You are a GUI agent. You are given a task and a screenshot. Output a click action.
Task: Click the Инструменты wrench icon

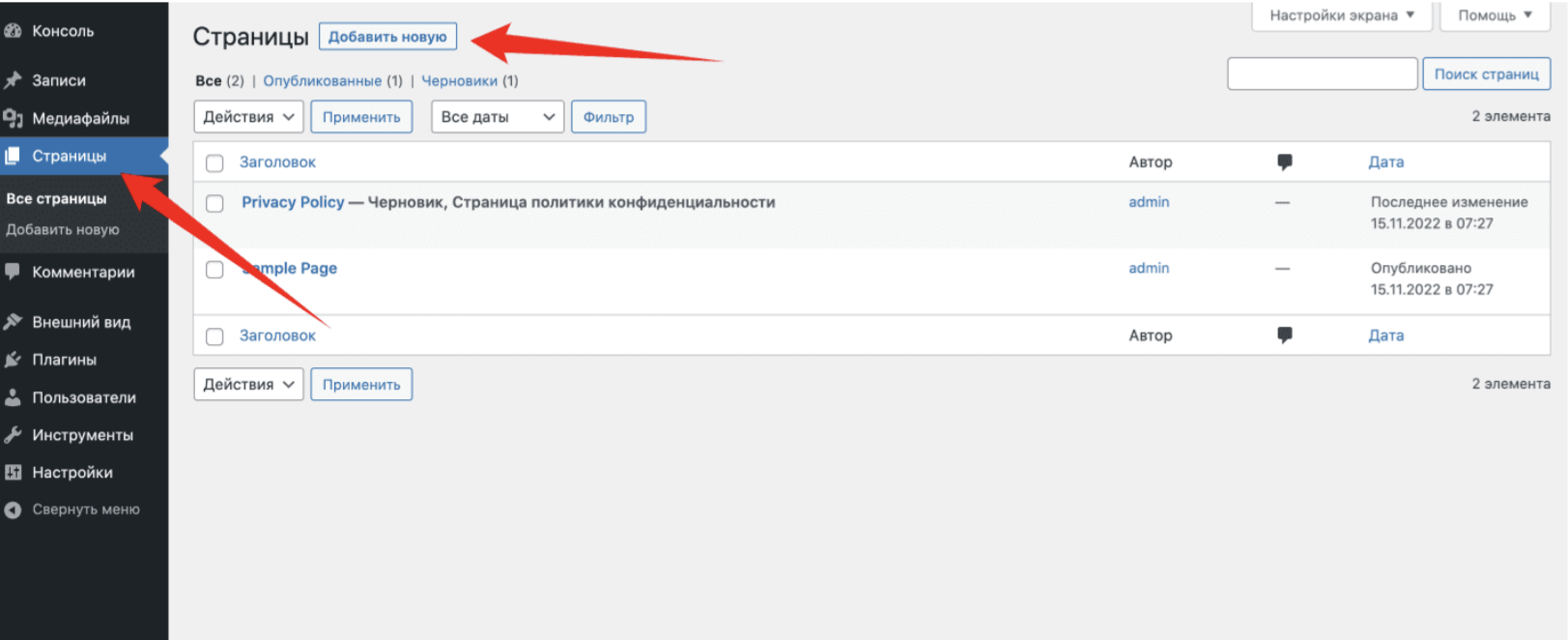coord(13,435)
